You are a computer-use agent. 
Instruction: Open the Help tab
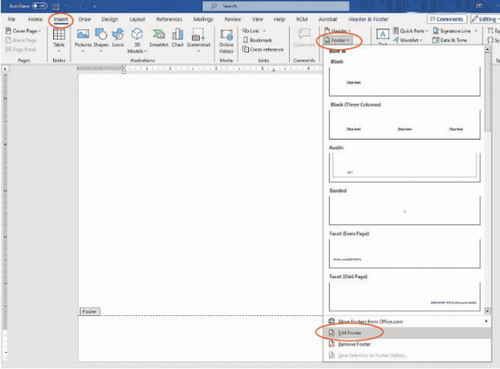[279, 19]
